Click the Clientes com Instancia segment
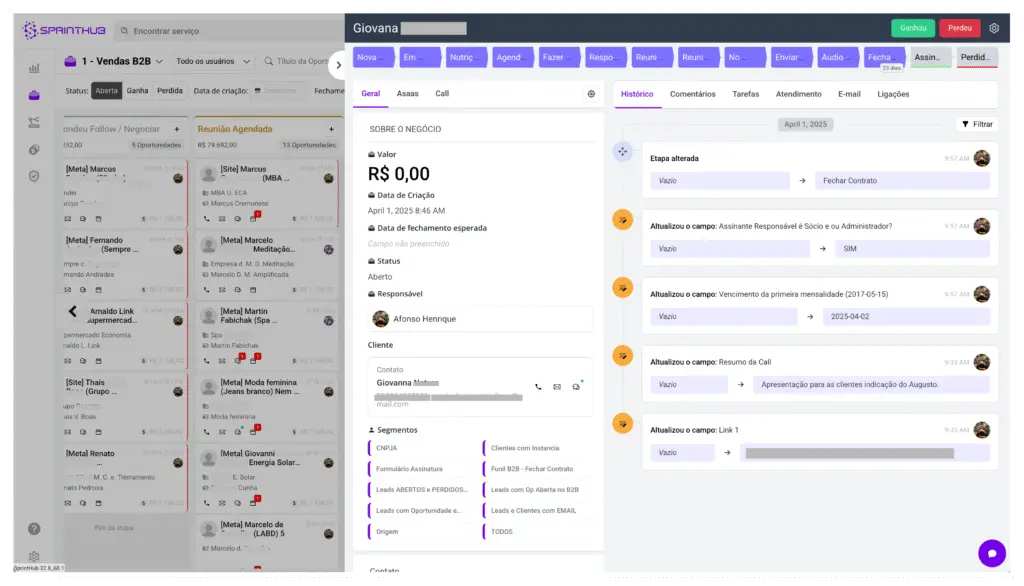Image resolution: width=1024 pixels, height=586 pixels. tap(525, 448)
